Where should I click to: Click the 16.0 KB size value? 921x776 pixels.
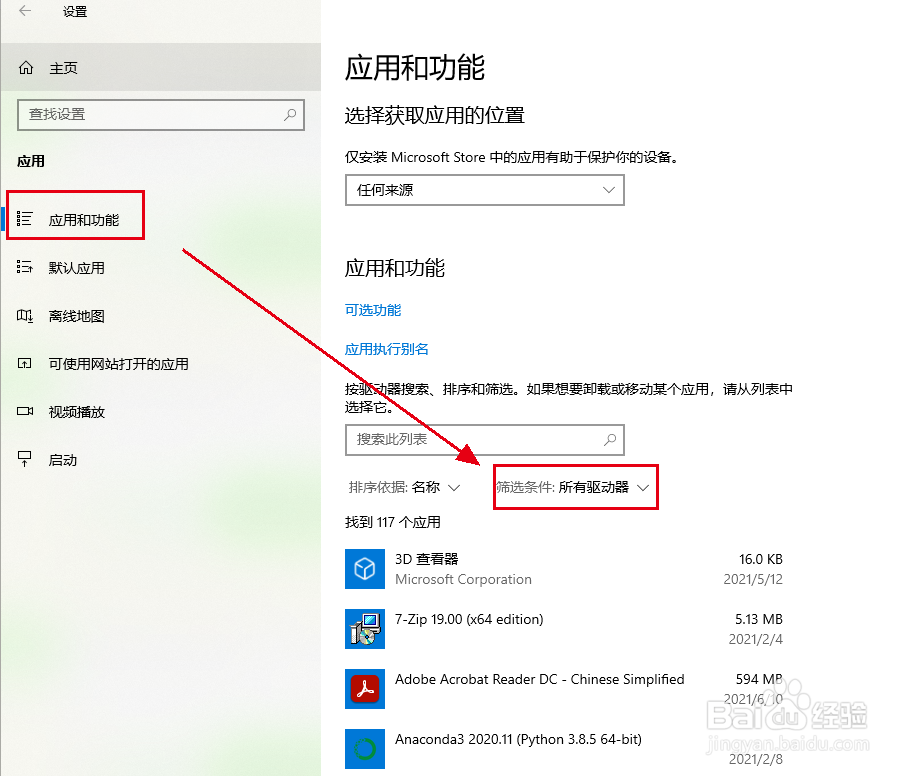[761, 559]
